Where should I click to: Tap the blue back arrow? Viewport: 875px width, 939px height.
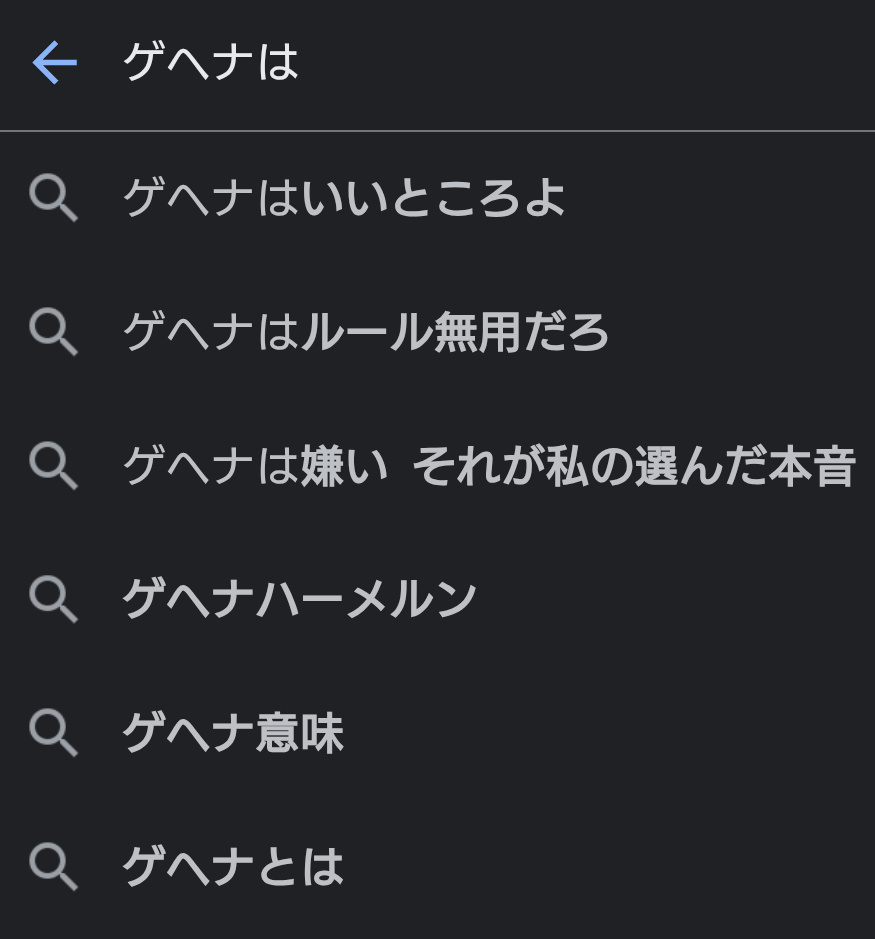[x=54, y=63]
